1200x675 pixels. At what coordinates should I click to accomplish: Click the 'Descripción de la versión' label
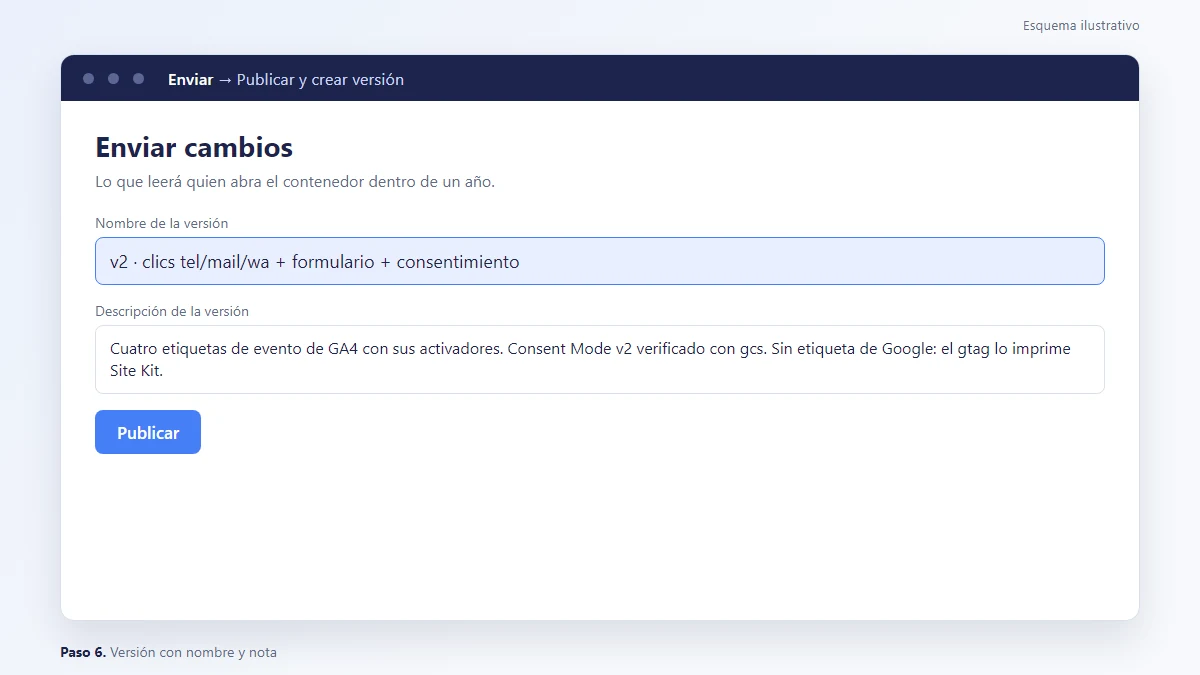172,311
